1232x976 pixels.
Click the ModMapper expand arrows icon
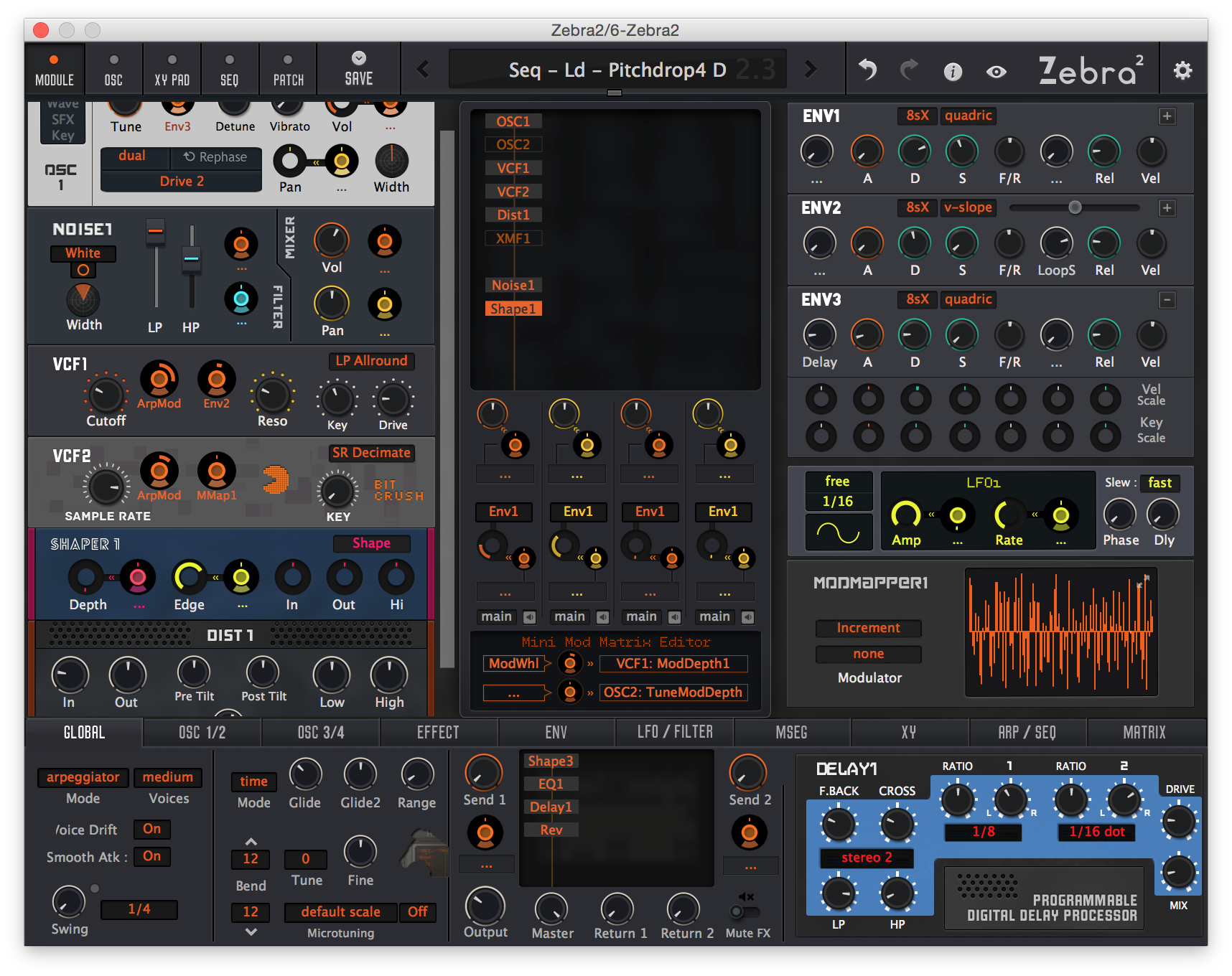coord(1143,581)
